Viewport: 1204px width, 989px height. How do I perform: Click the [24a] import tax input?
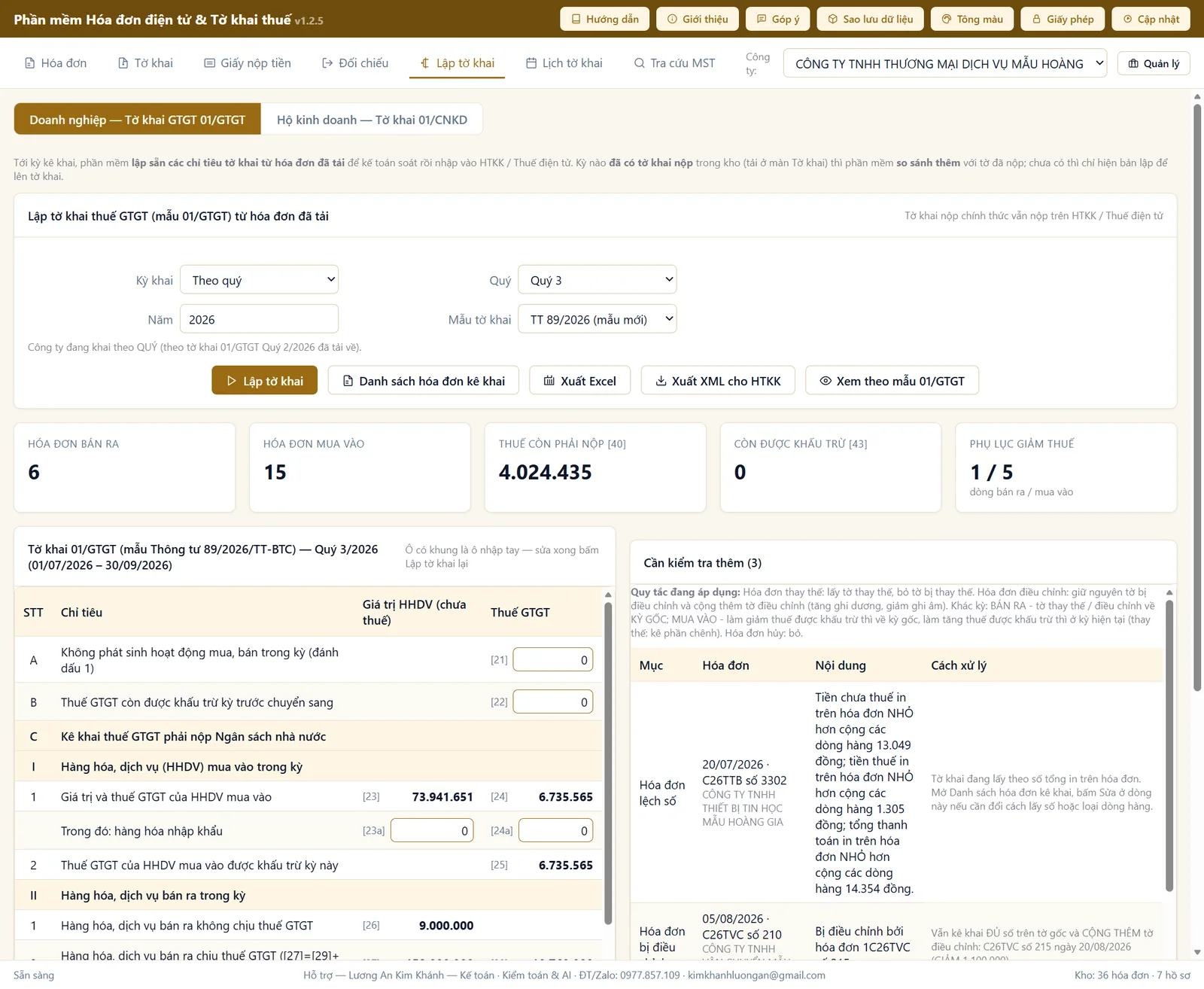click(x=556, y=831)
